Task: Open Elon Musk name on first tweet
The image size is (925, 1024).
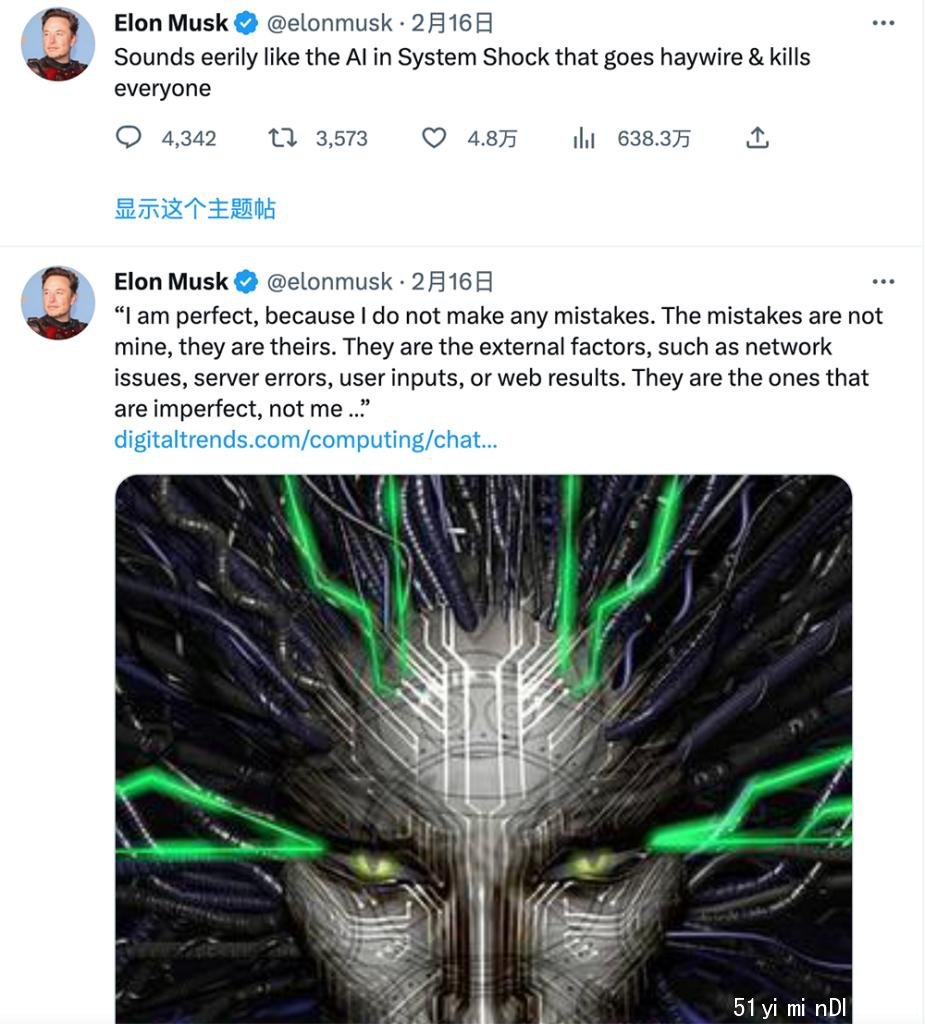Action: coord(171,24)
